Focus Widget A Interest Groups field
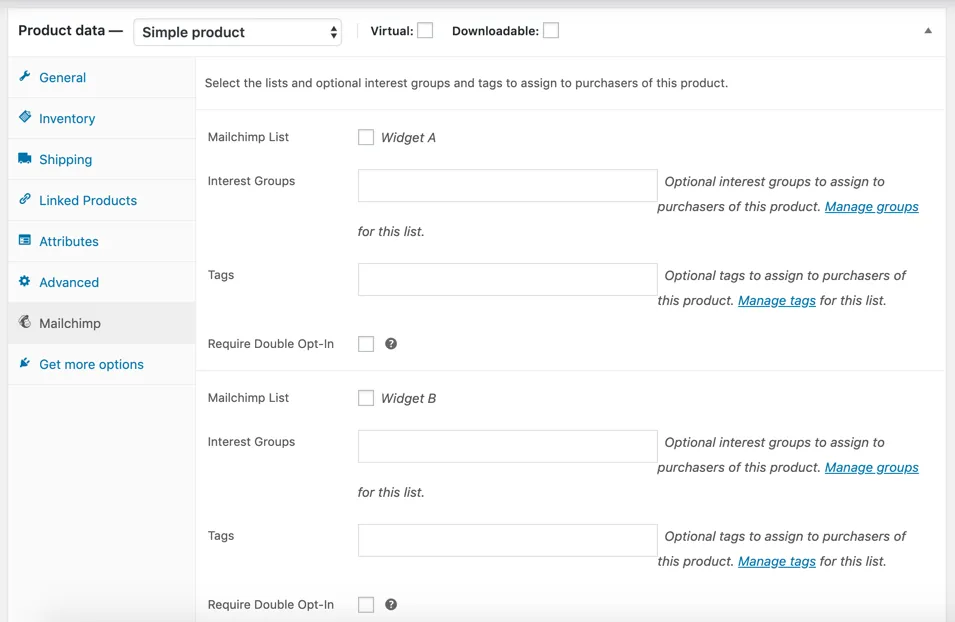Screen dimensions: 955x622 point(507,185)
